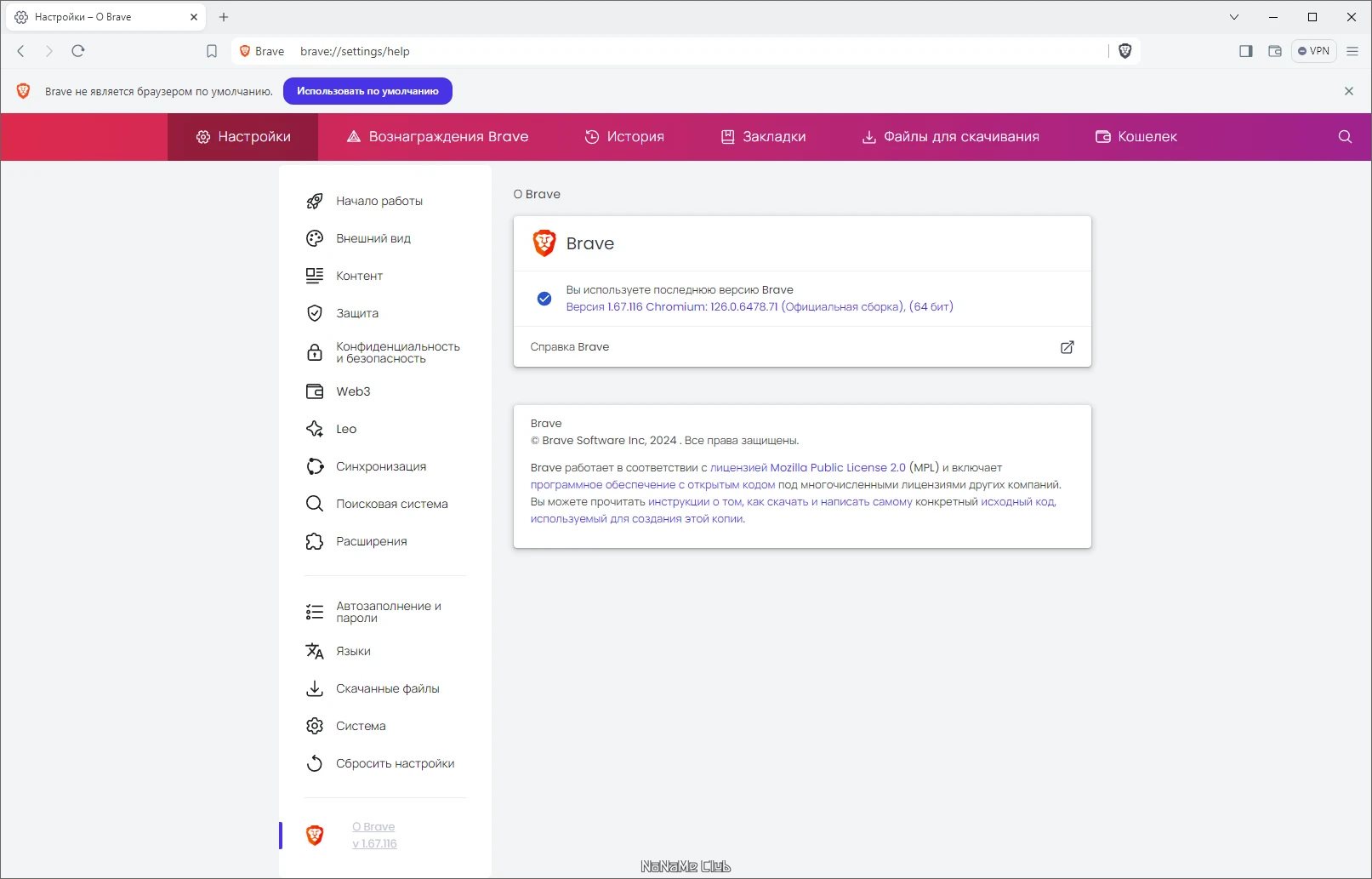Image resolution: width=1372 pixels, height=879 pixels.
Task: Click the forward navigation arrow
Action: [x=48, y=51]
